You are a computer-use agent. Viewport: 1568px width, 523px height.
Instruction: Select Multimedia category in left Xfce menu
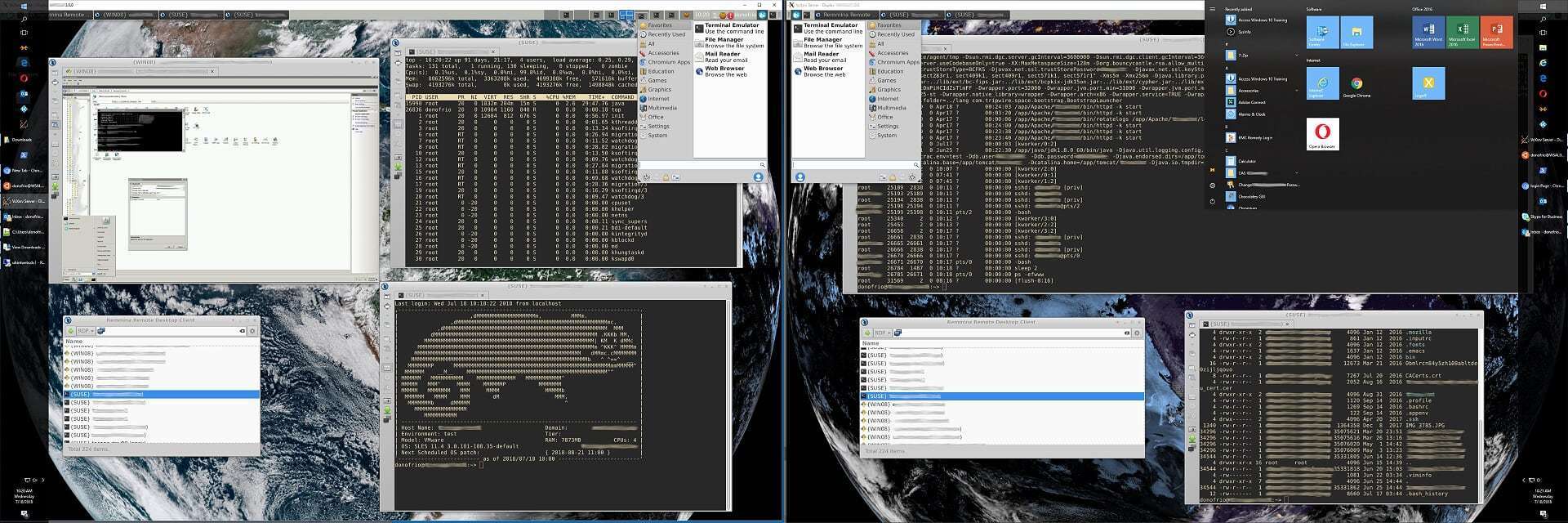[x=661, y=108]
